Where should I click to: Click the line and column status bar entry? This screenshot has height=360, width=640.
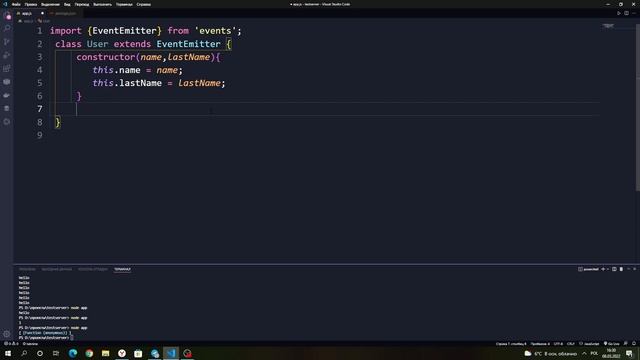click(511, 344)
